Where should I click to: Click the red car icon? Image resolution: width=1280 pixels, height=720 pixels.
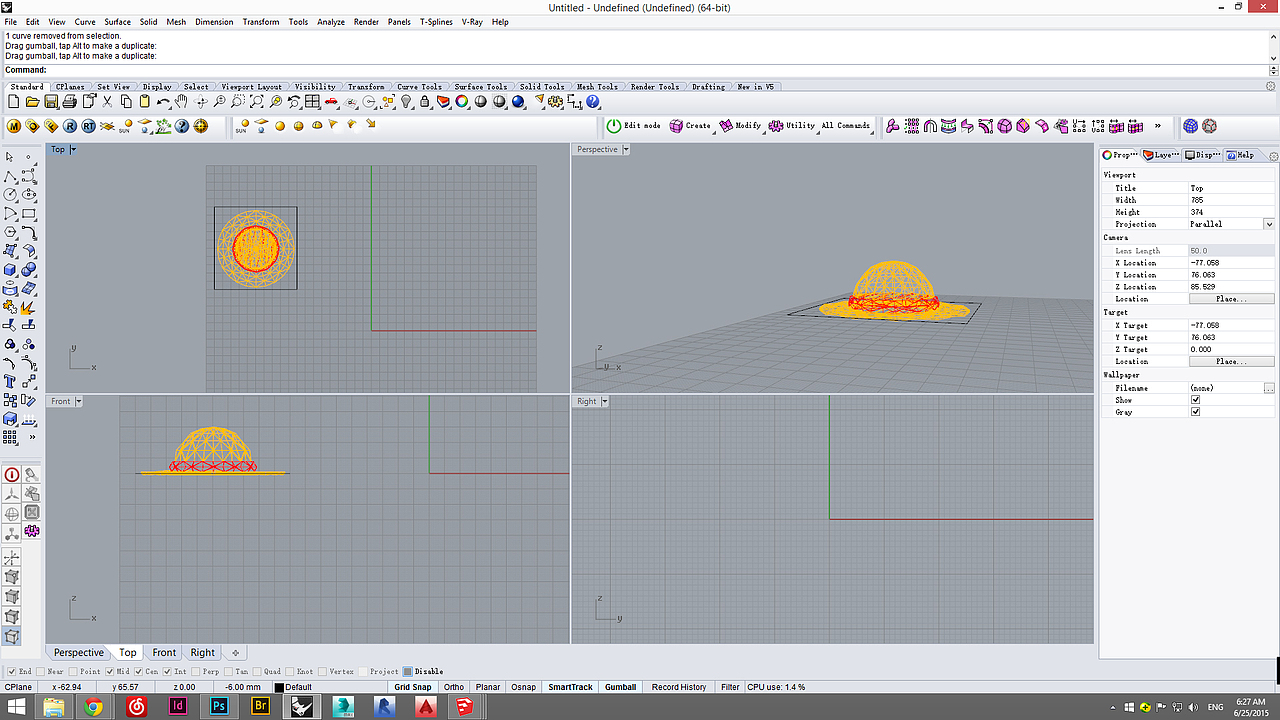point(332,102)
